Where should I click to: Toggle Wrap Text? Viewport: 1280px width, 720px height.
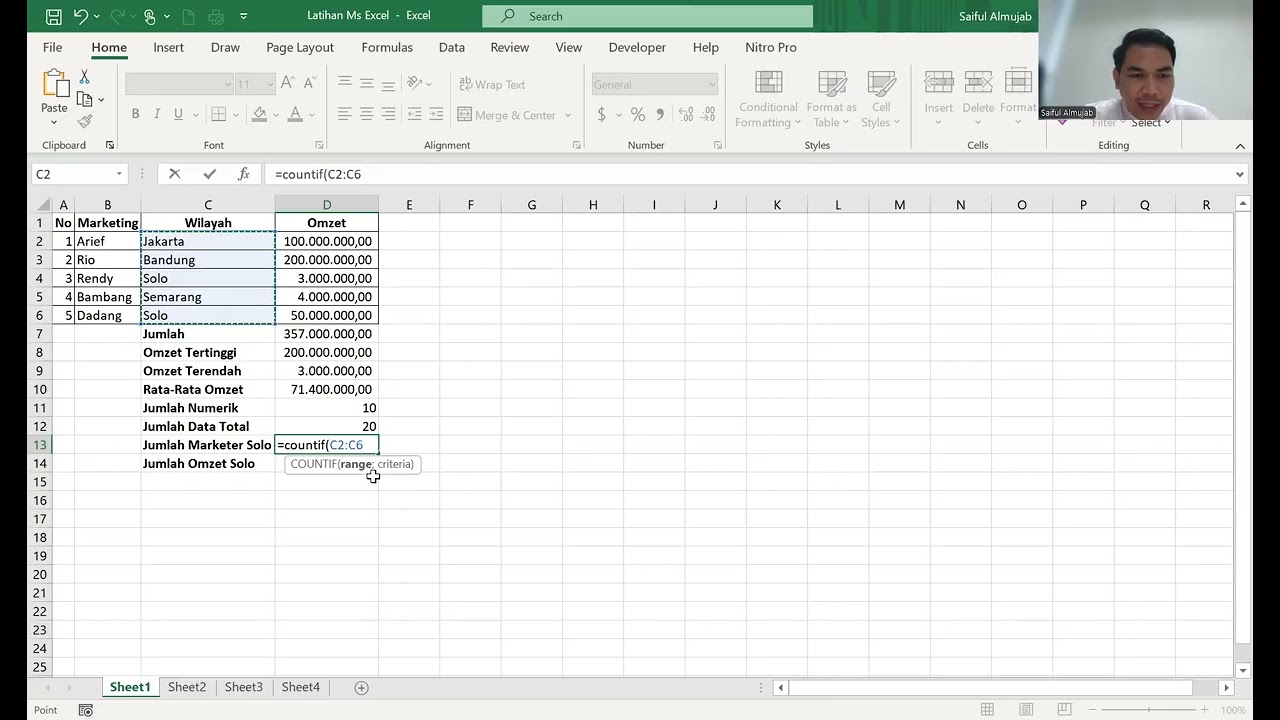492,84
